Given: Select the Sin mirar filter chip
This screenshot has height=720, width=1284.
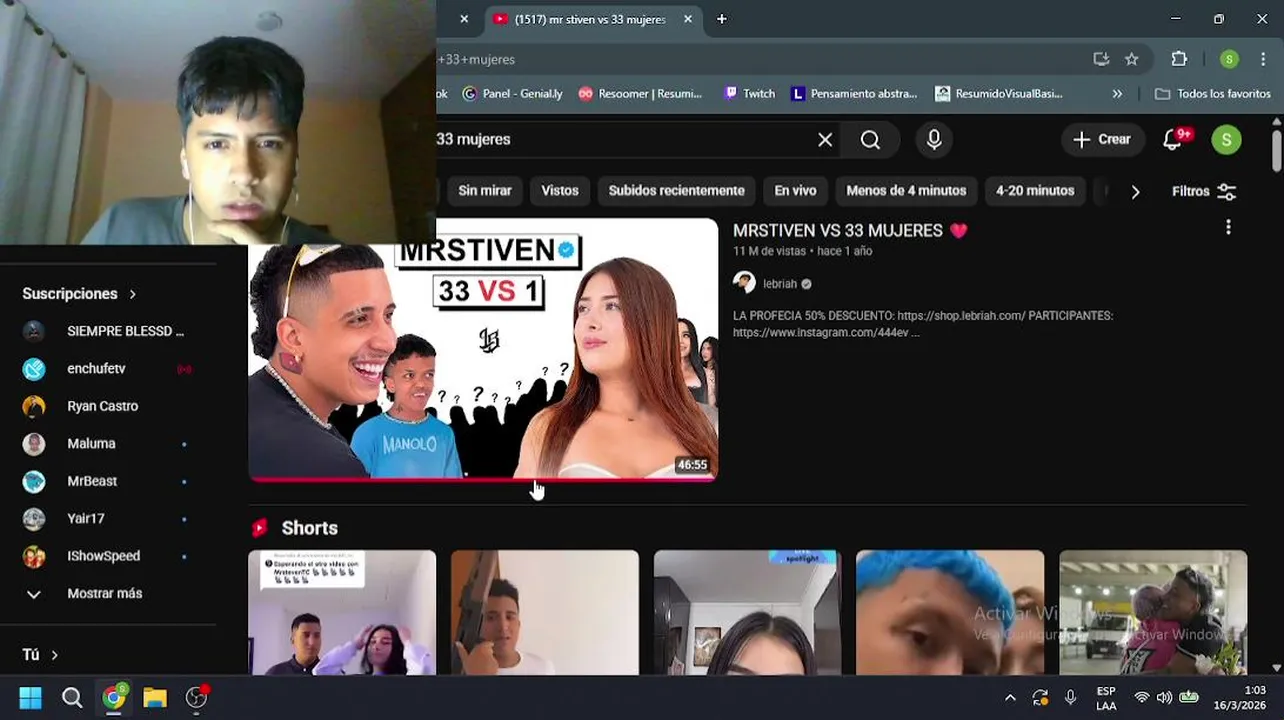Looking at the screenshot, I should [485, 191].
